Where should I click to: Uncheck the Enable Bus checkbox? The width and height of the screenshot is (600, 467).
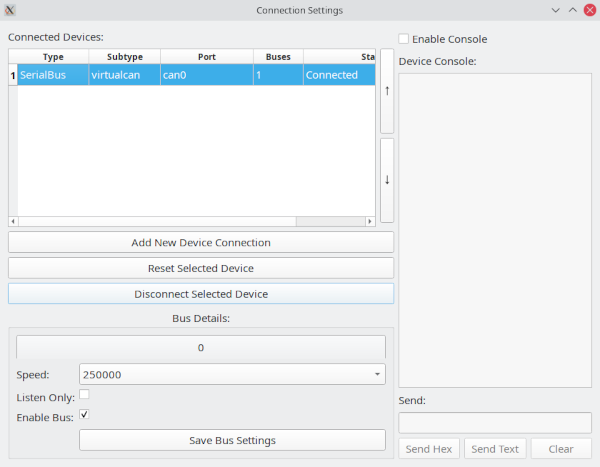pyautogui.click(x=85, y=415)
